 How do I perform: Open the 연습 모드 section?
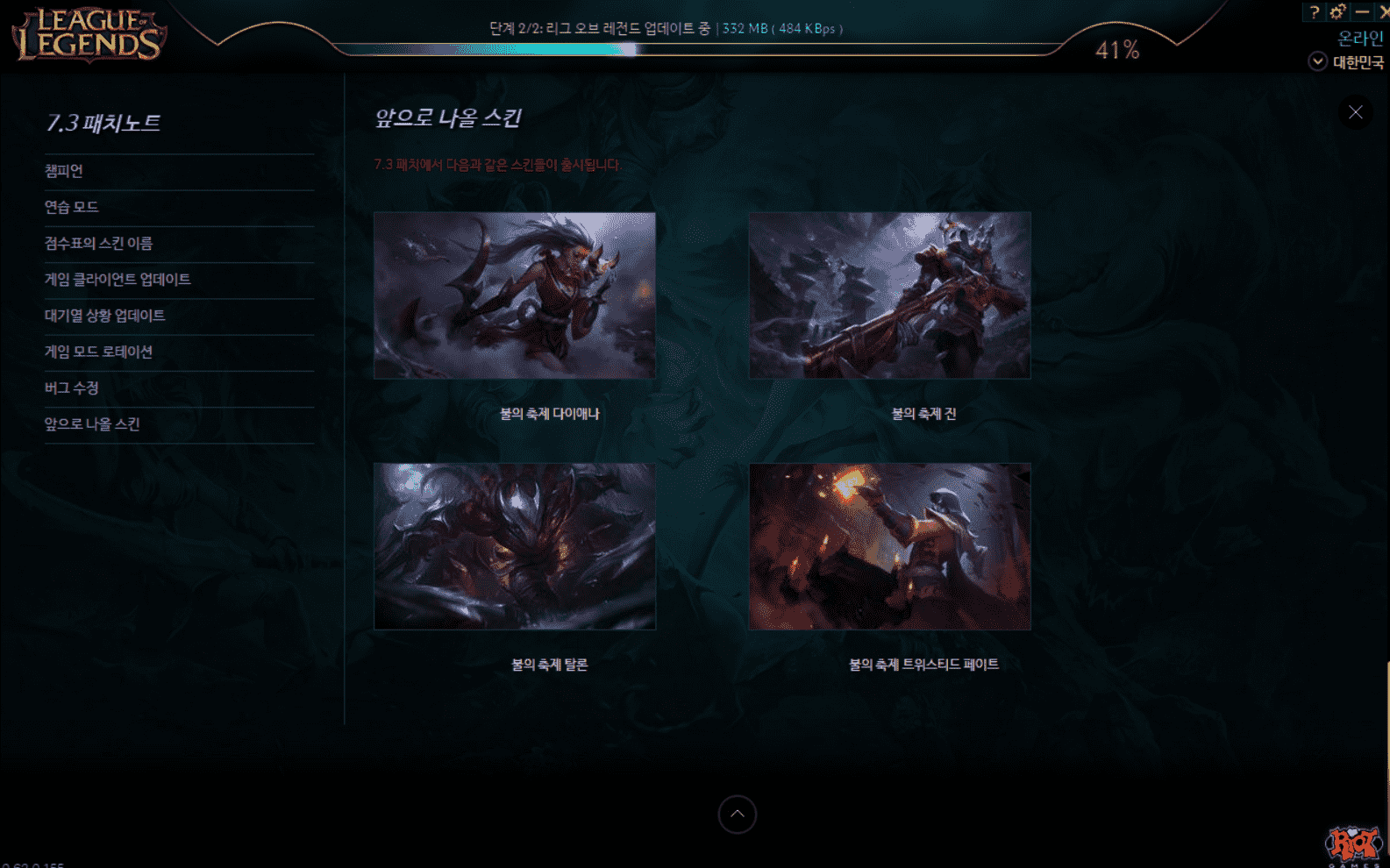click(x=179, y=208)
